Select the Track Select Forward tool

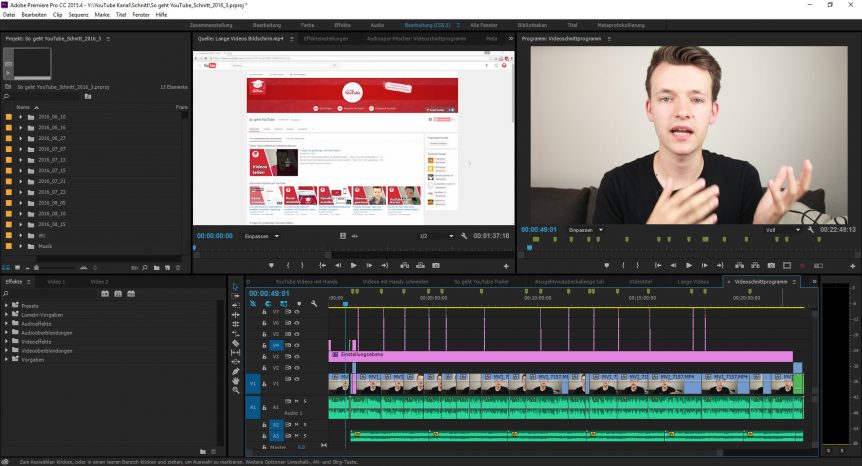pos(235,296)
